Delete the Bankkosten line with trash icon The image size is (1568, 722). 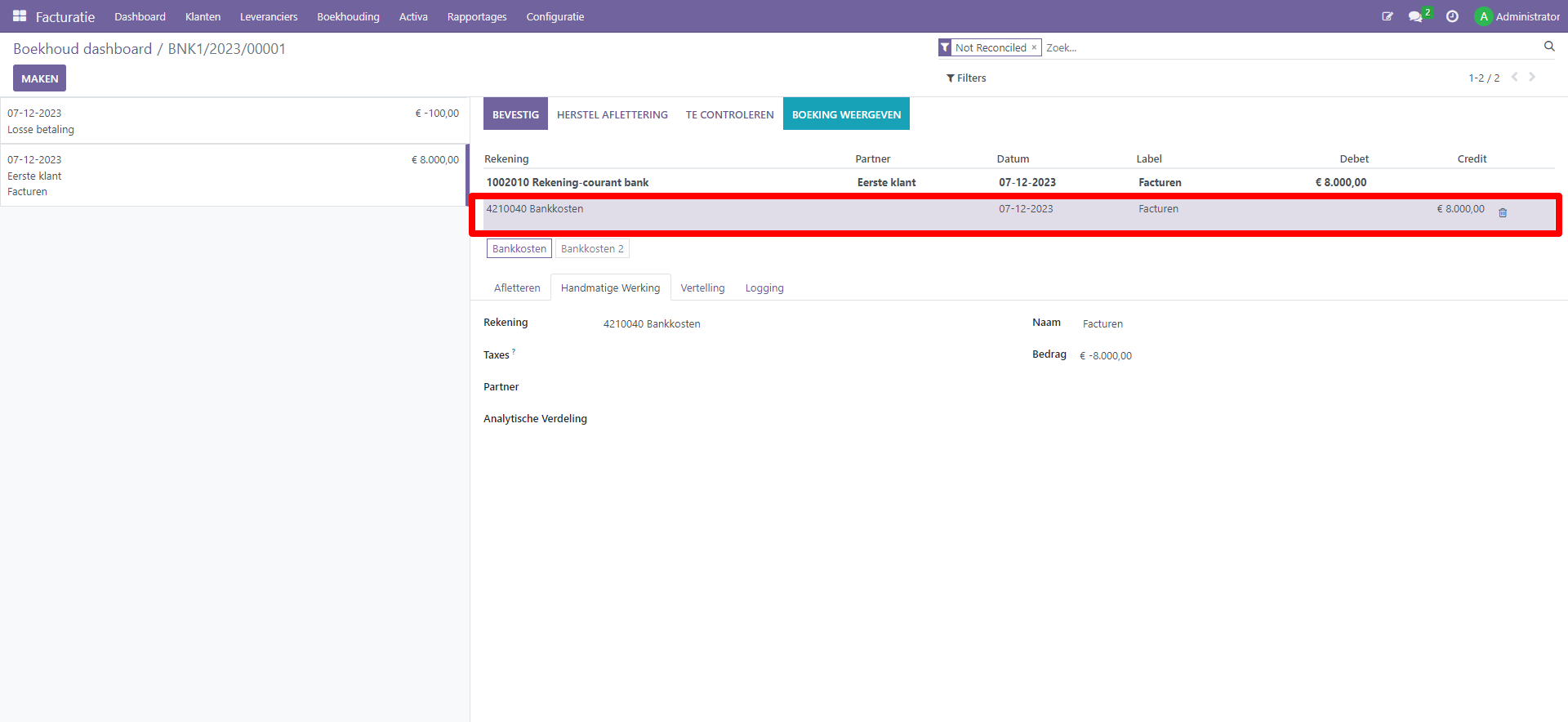click(x=1503, y=212)
